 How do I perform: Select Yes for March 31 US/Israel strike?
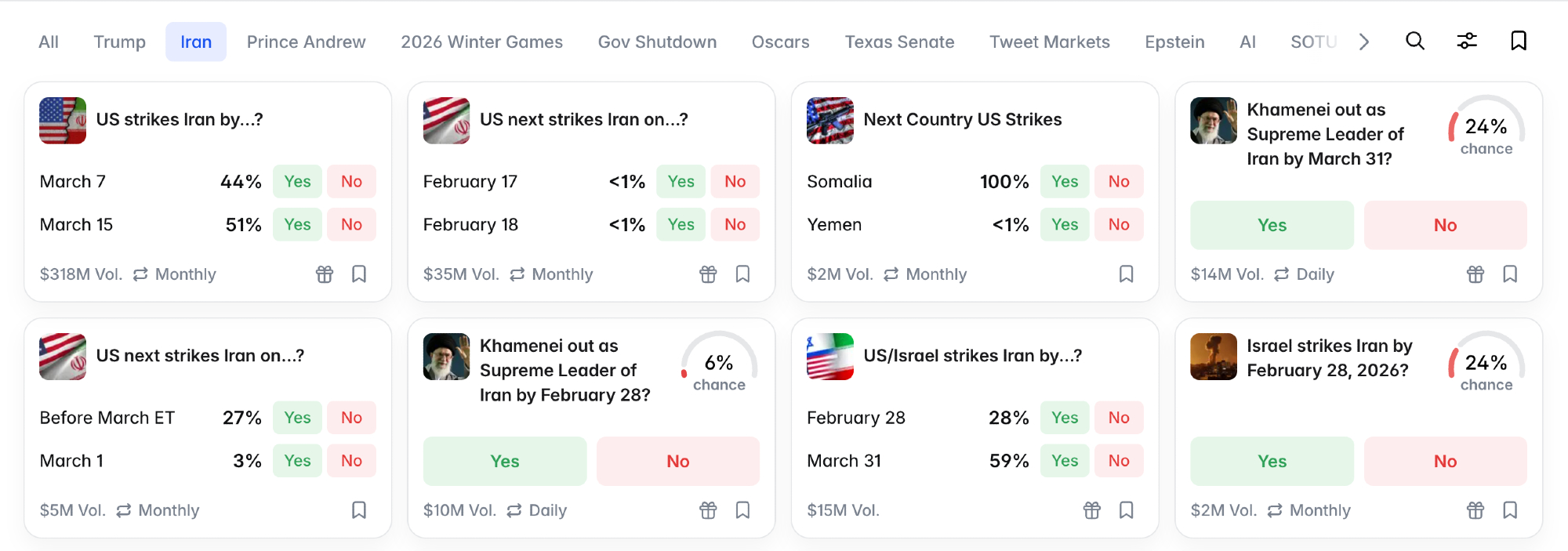click(1065, 461)
